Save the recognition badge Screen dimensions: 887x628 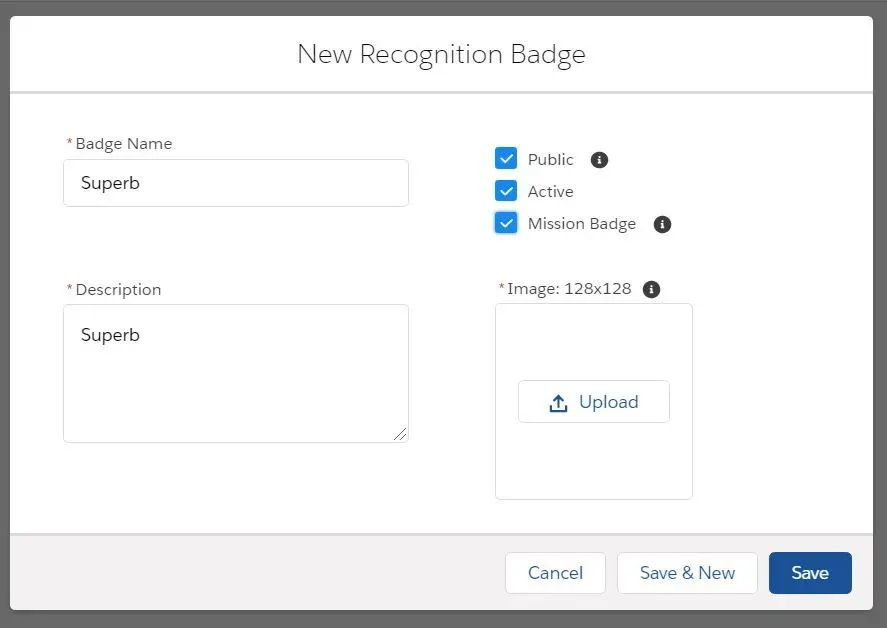pyautogui.click(x=810, y=573)
